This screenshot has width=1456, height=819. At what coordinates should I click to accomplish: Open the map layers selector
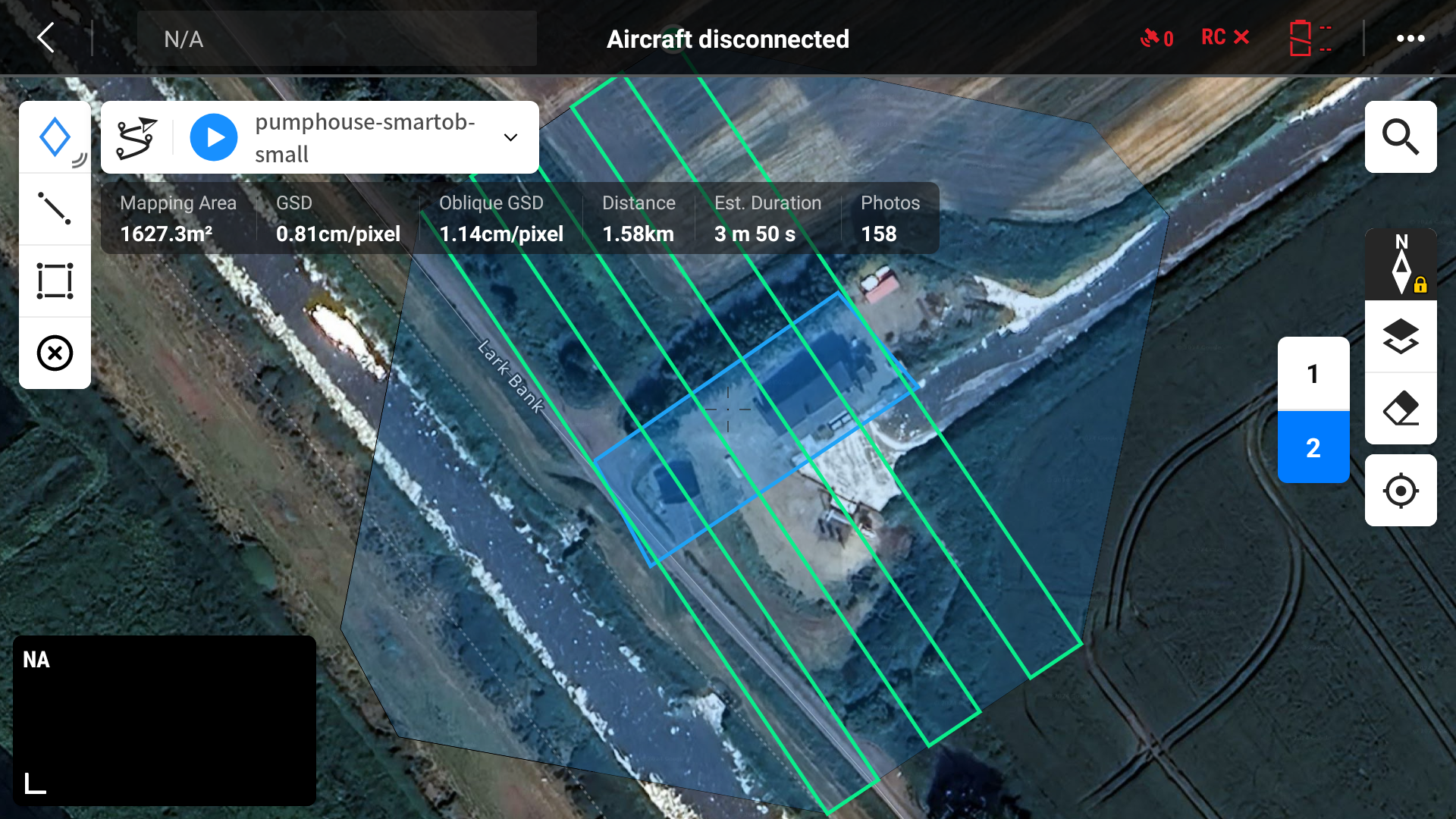click(x=1400, y=336)
